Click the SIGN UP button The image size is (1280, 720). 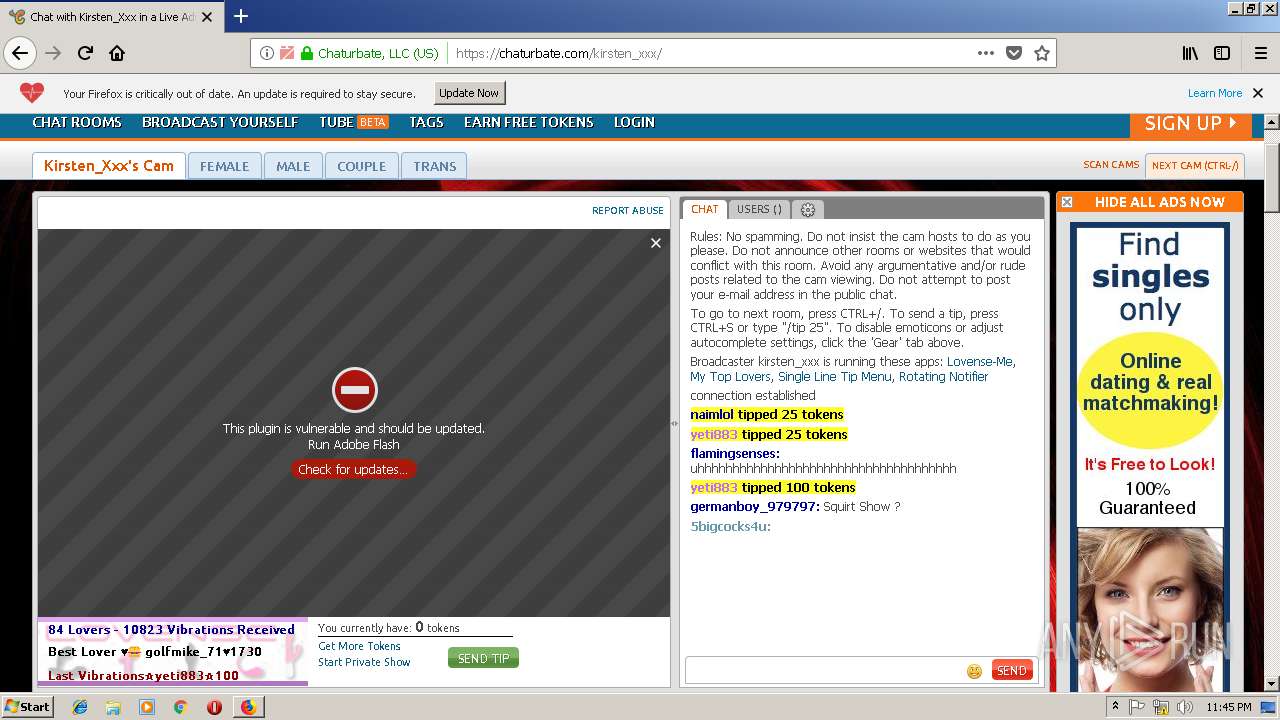coord(1190,124)
